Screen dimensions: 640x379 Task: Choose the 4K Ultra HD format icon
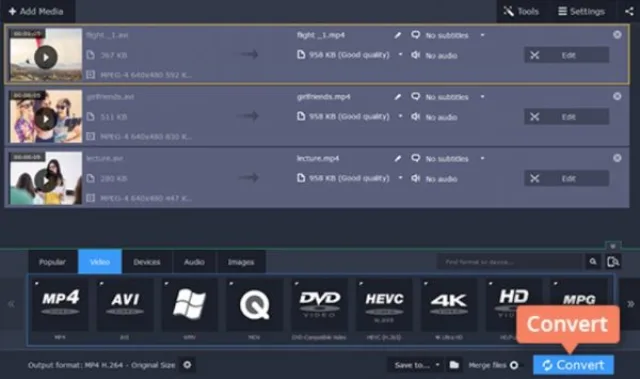coord(449,305)
